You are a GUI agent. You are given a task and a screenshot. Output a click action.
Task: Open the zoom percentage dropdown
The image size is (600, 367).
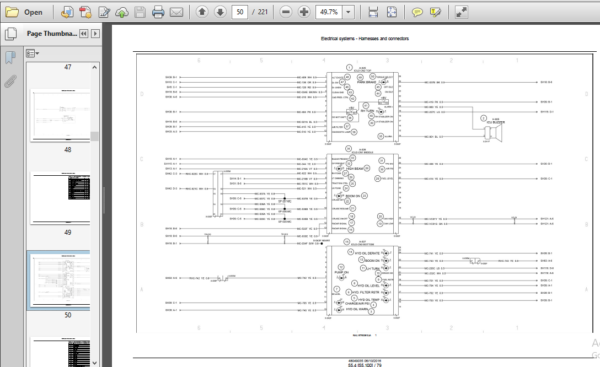348,12
